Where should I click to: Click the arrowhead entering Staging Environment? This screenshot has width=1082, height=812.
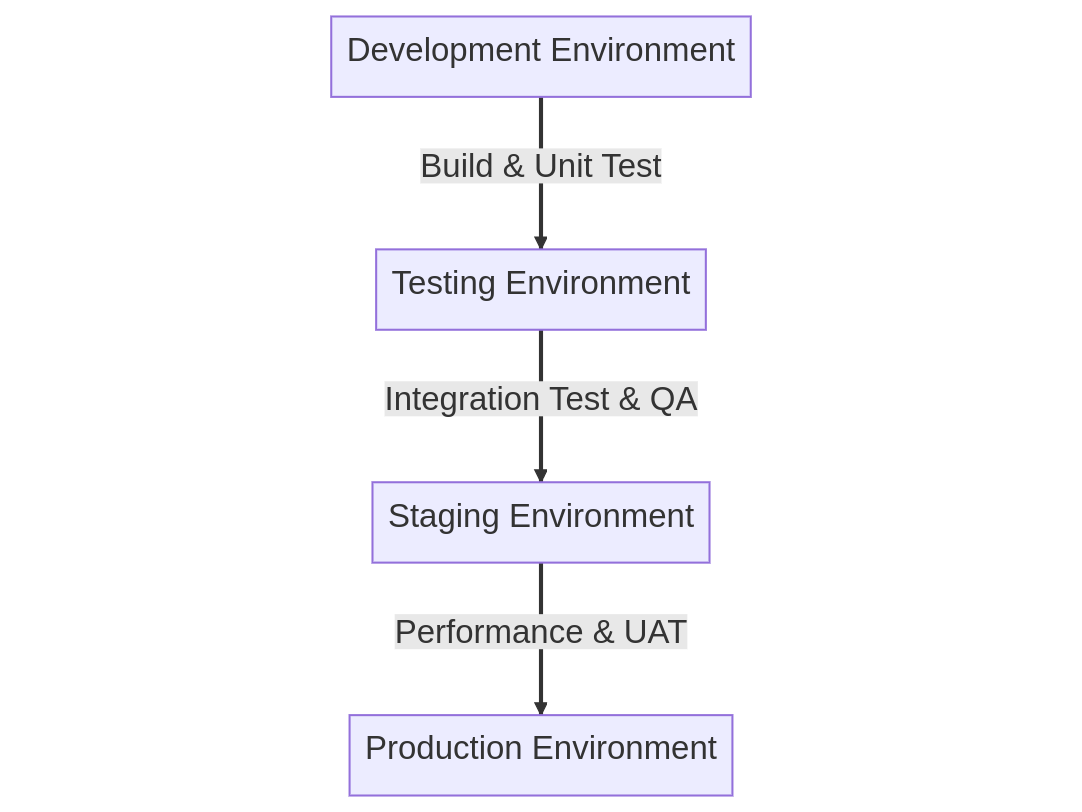pos(541,476)
